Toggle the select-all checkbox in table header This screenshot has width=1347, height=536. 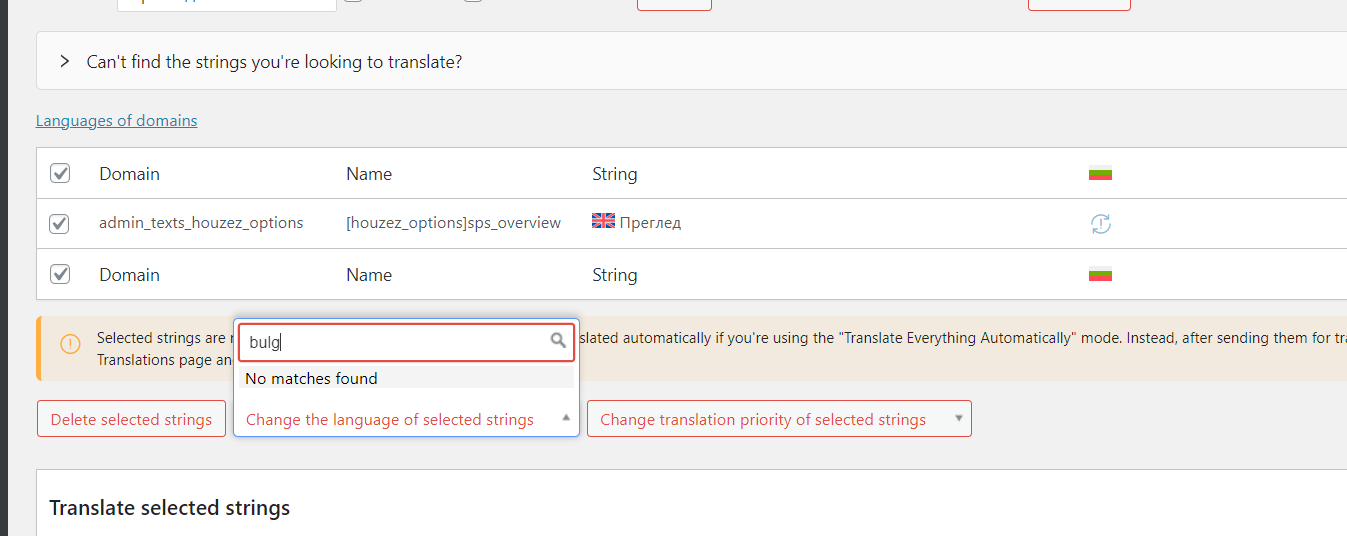click(60, 173)
